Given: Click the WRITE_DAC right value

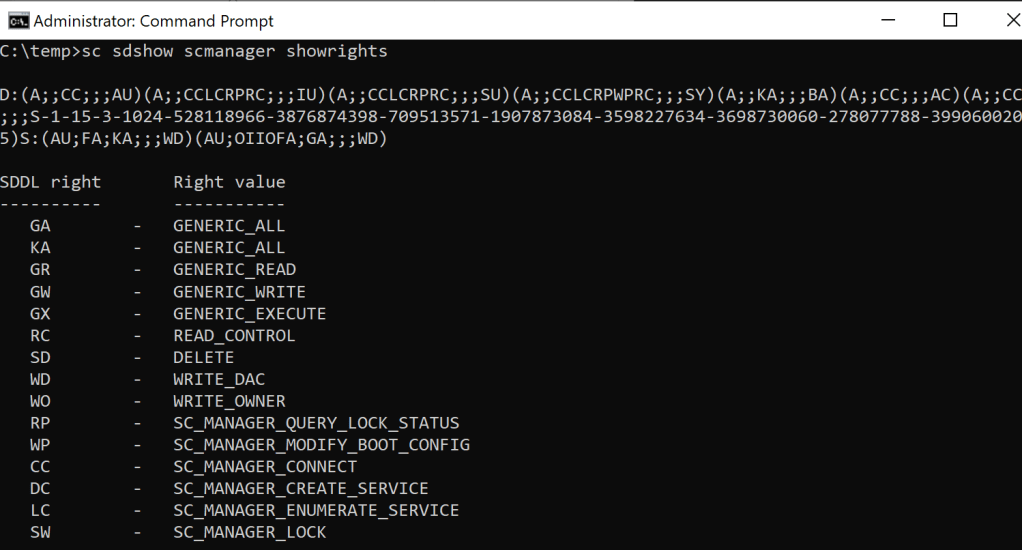Looking at the screenshot, I should 219,379.
